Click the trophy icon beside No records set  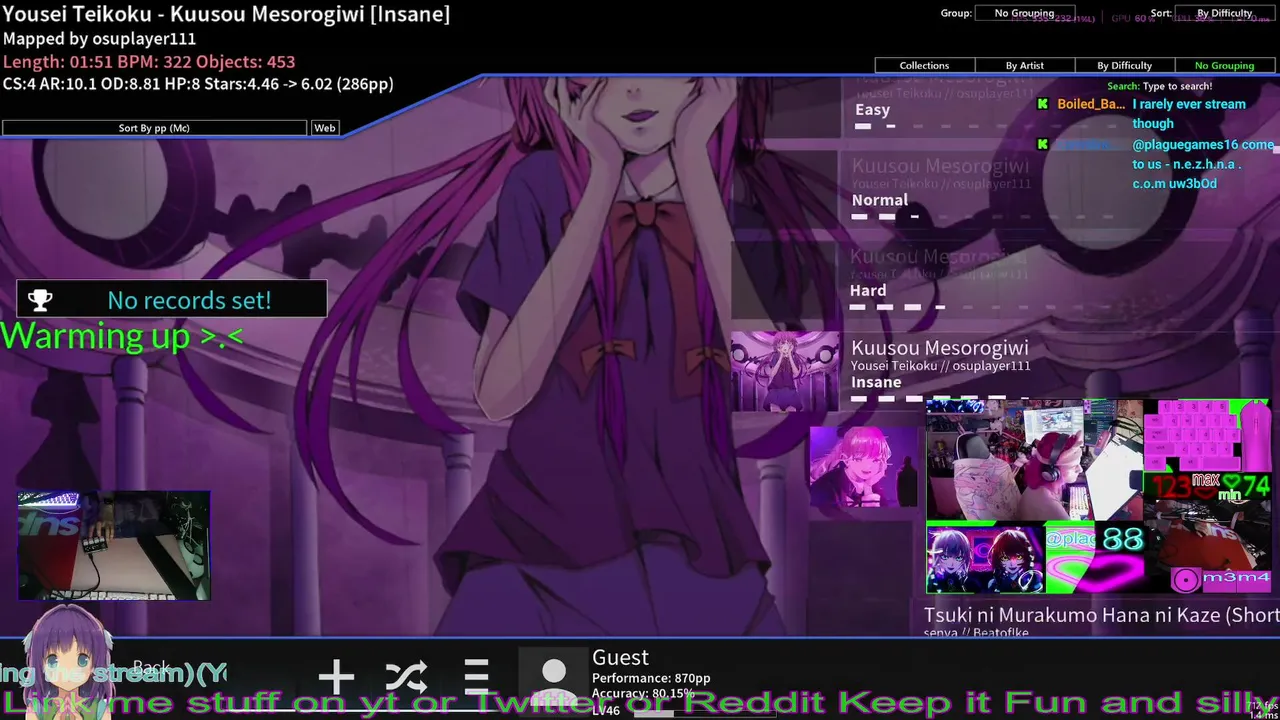(40, 299)
